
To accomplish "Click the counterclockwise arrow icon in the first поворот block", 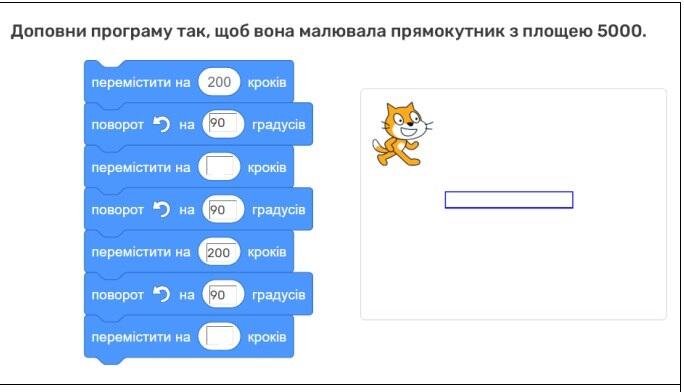I will 161,125.
